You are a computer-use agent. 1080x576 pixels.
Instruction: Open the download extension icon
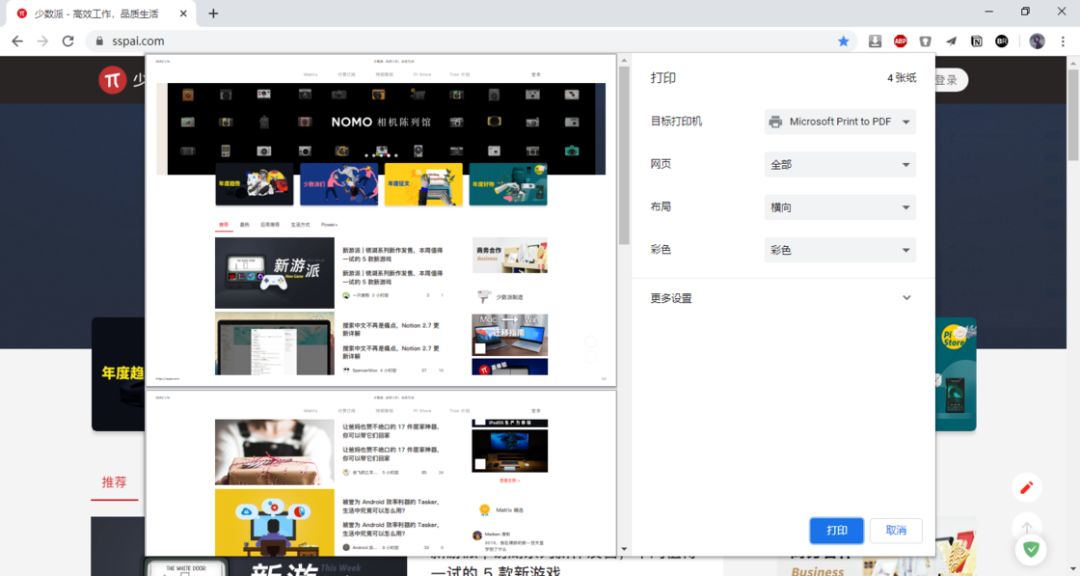point(875,41)
